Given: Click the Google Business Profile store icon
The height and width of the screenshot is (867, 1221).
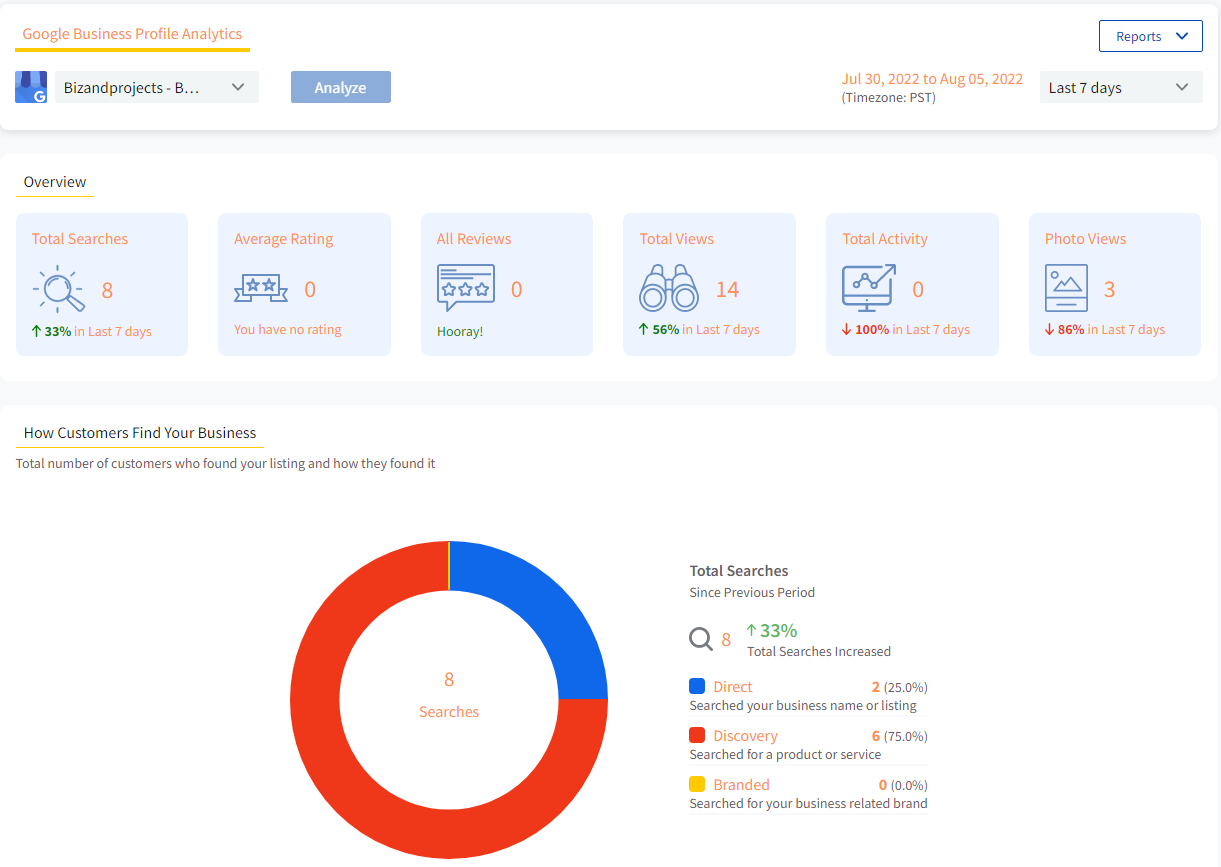Looking at the screenshot, I should pos(31,87).
